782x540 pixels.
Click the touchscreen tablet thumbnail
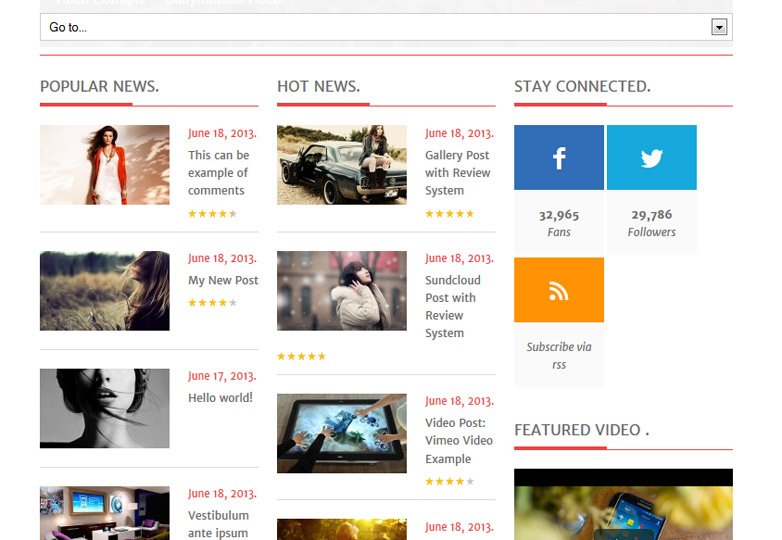[342, 433]
